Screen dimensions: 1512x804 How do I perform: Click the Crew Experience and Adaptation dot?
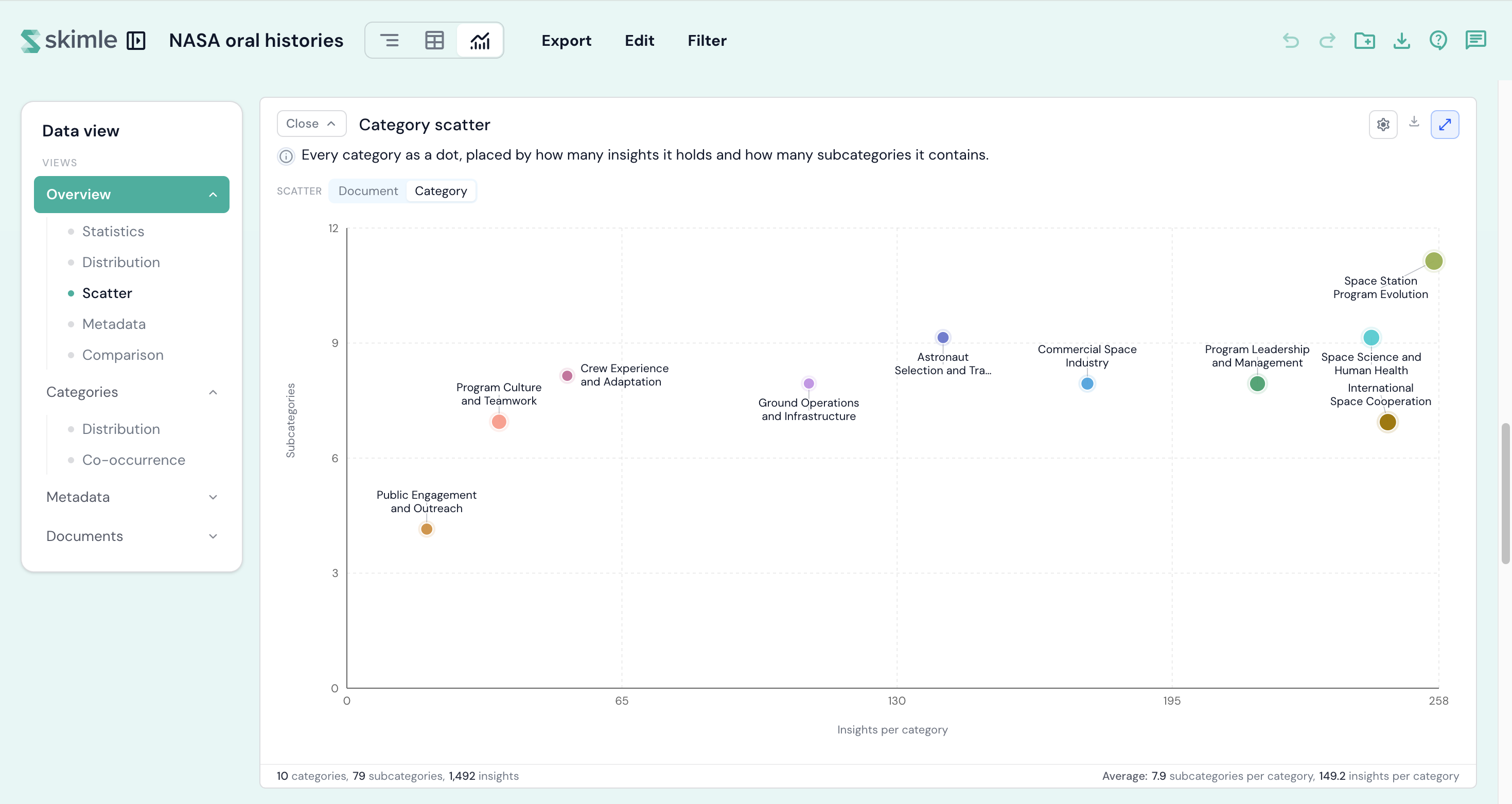[x=567, y=376]
